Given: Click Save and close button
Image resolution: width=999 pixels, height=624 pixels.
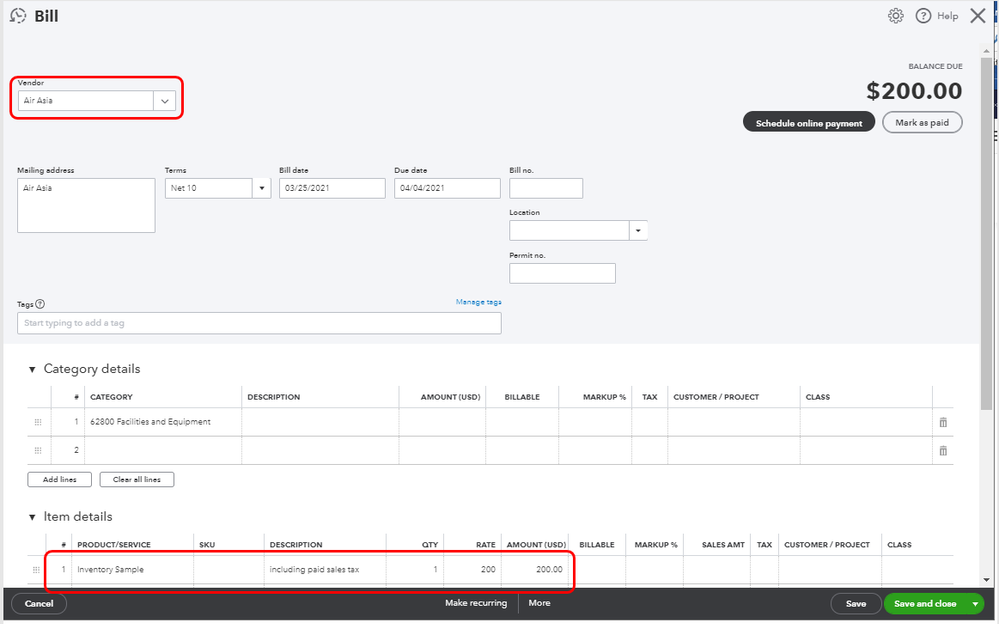Looking at the screenshot, I should 925,604.
